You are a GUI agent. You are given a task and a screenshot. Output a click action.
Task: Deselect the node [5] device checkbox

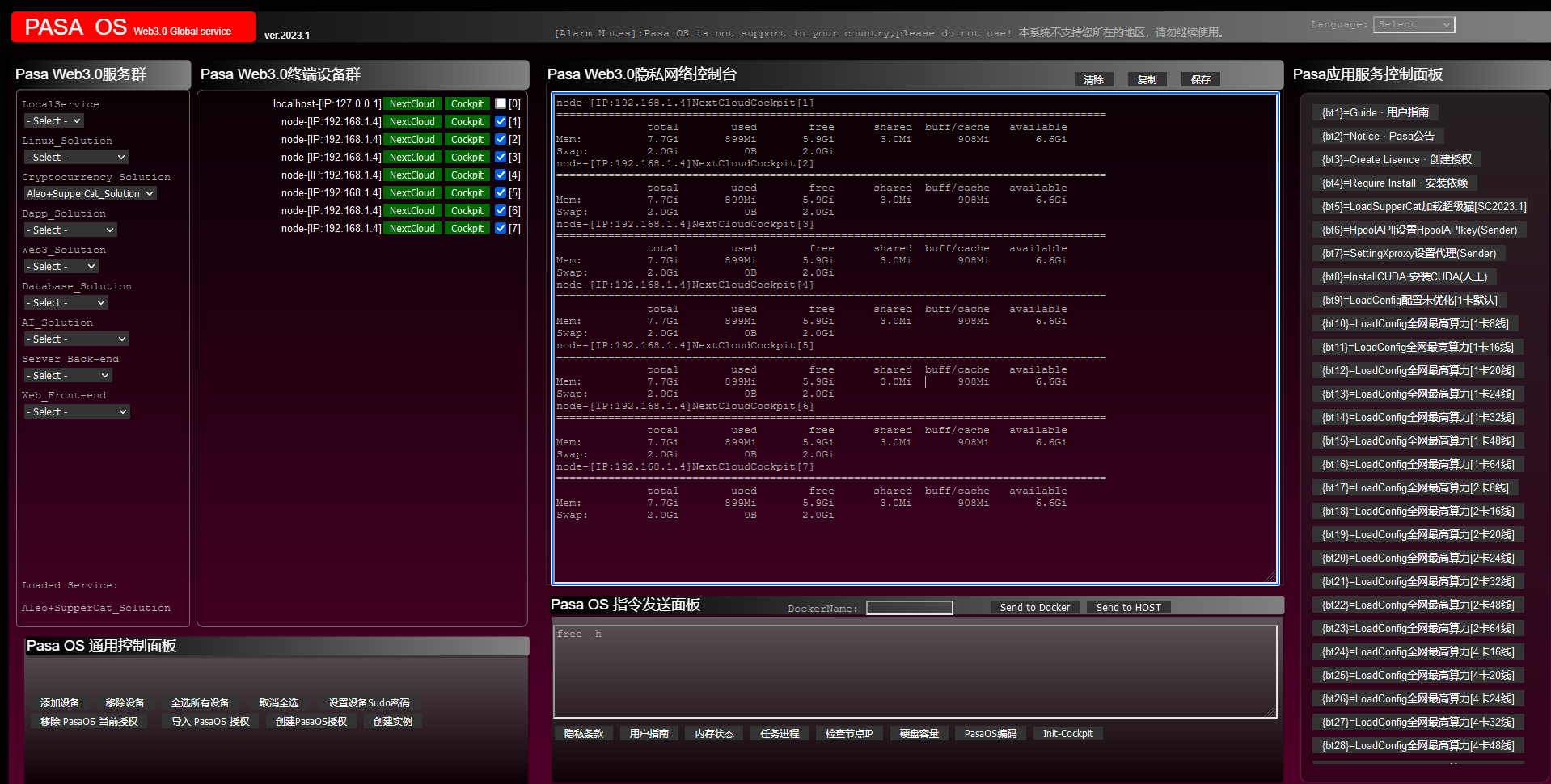pos(501,192)
